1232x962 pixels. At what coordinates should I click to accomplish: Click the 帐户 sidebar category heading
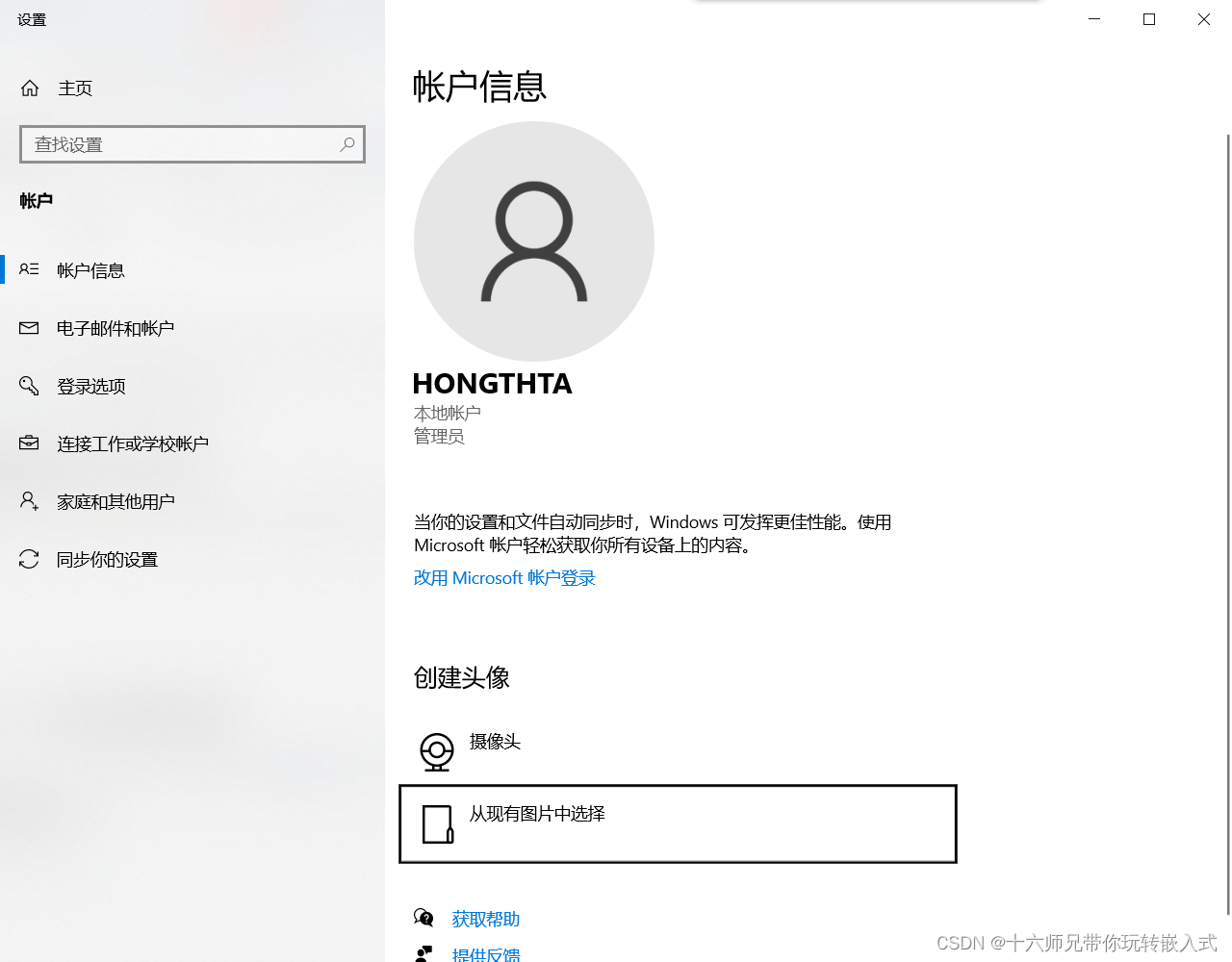(x=37, y=200)
